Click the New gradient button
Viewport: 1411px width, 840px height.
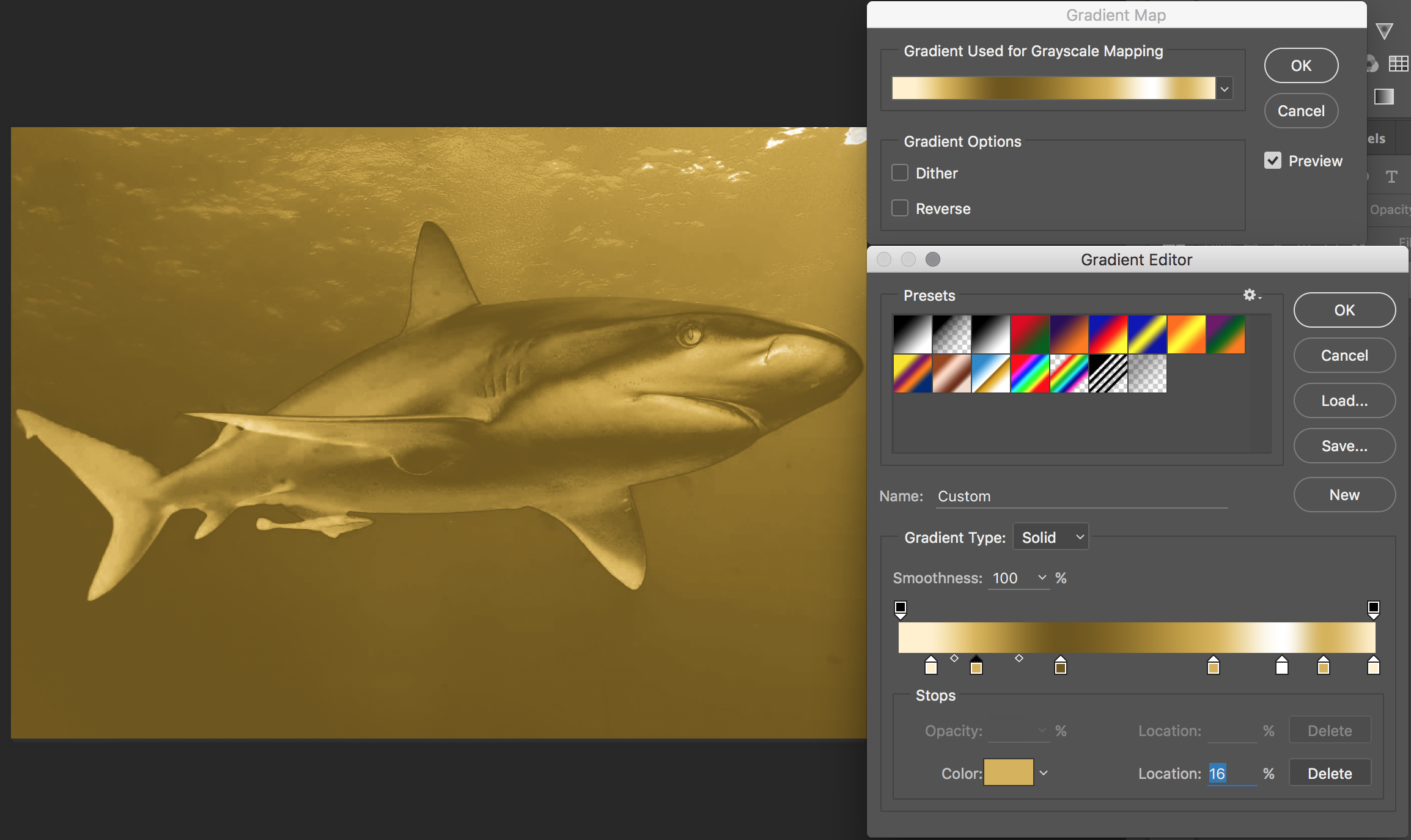[x=1345, y=495]
